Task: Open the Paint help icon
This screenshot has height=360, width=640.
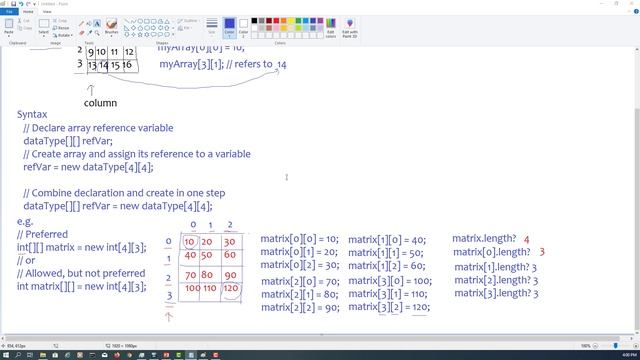Action: click(636, 11)
